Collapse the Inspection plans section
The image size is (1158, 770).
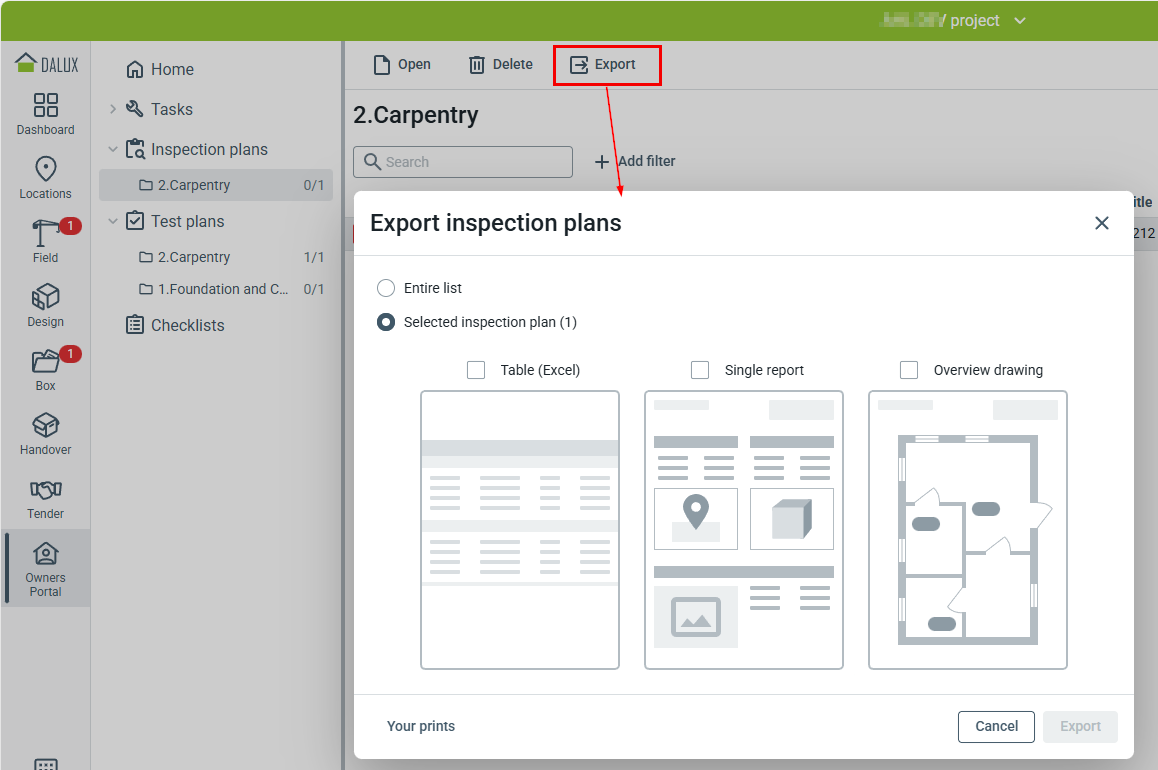pyautogui.click(x=113, y=149)
